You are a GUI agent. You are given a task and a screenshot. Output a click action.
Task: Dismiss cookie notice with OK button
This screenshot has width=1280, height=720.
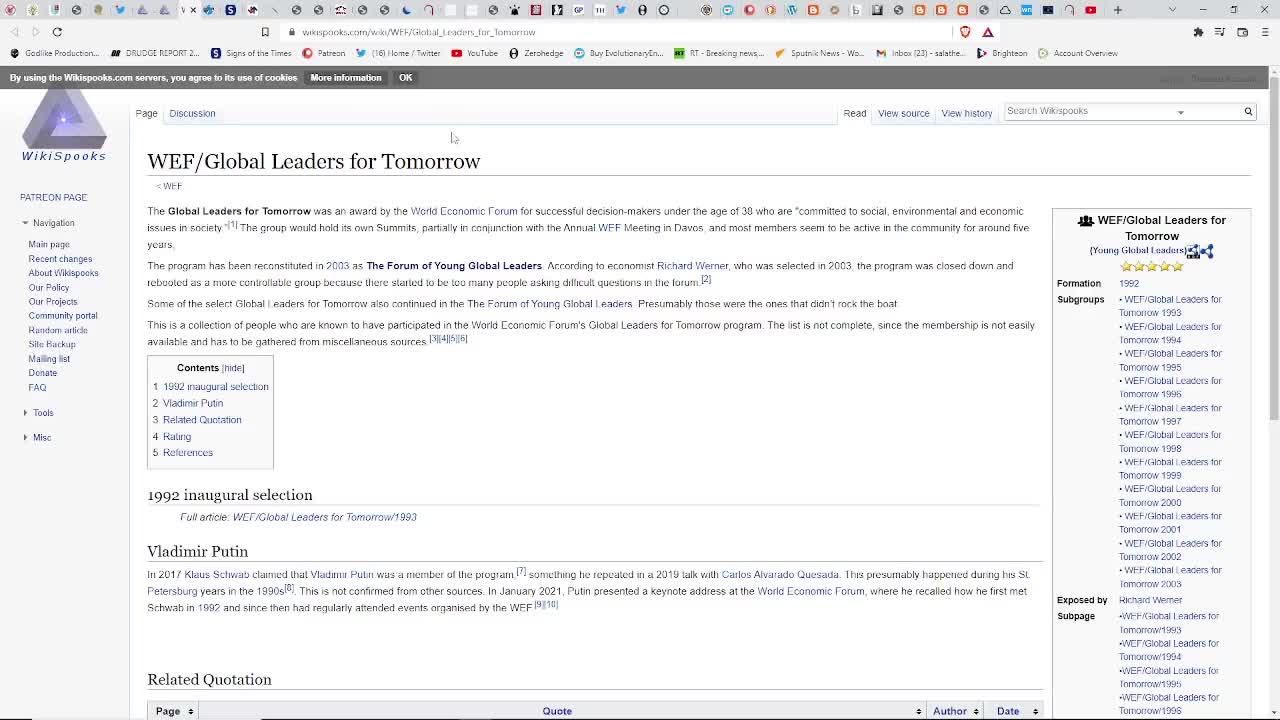click(405, 78)
